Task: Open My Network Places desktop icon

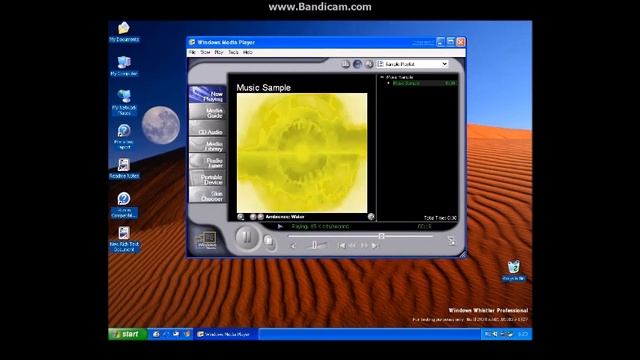Action: (x=124, y=102)
